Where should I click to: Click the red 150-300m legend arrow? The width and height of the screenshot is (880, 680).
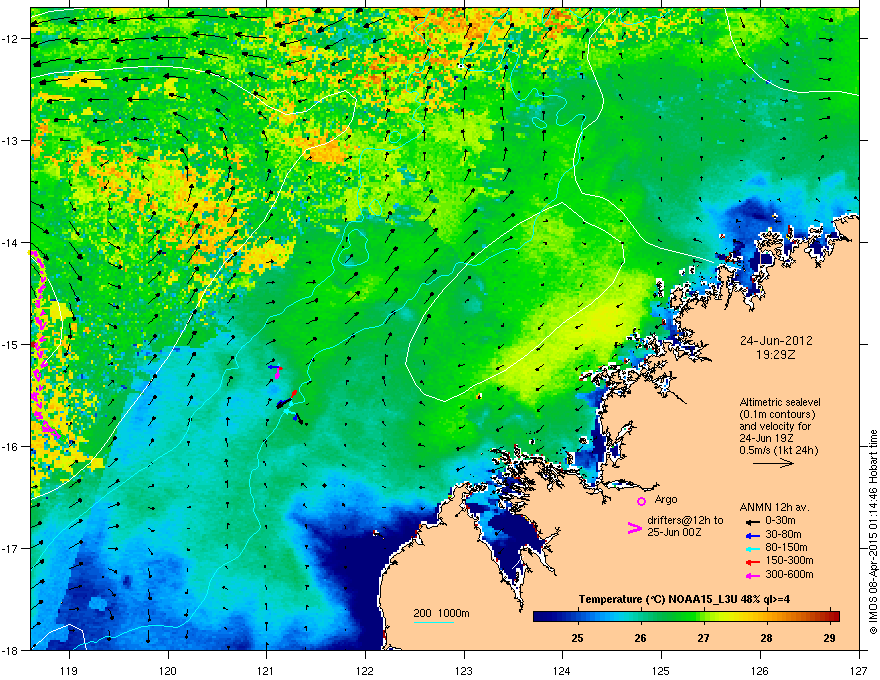(752, 562)
